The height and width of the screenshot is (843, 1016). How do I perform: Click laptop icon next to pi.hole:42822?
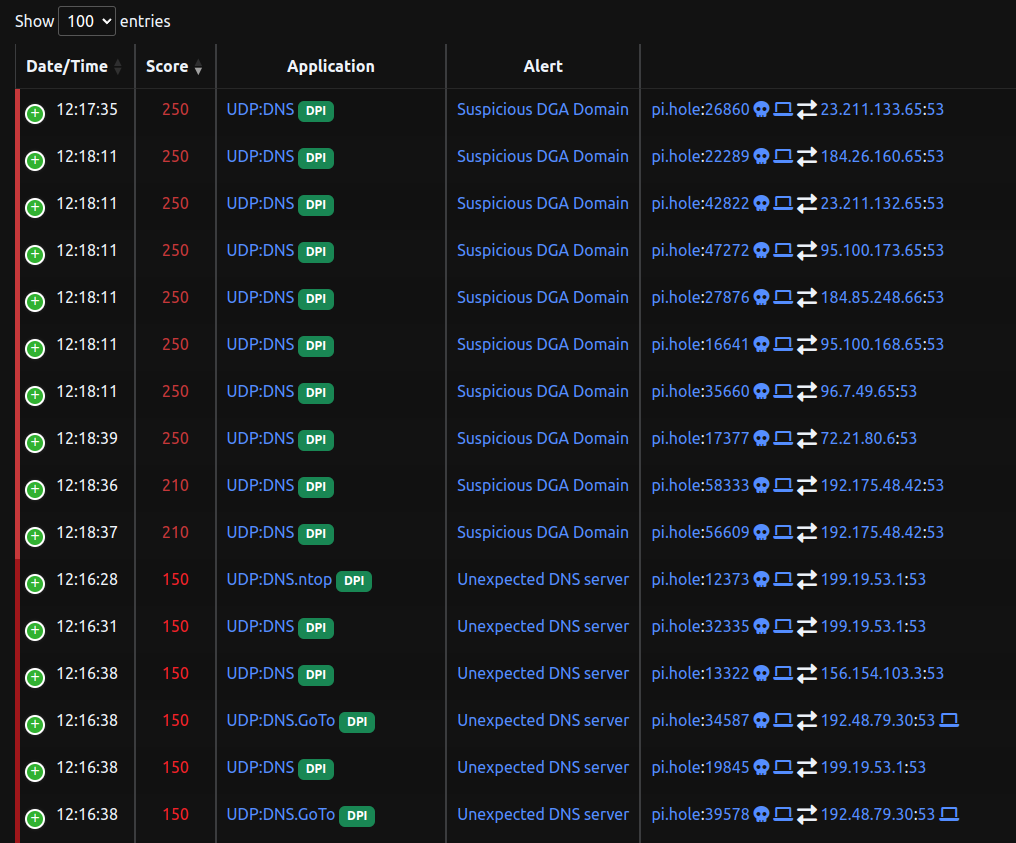[x=783, y=203]
